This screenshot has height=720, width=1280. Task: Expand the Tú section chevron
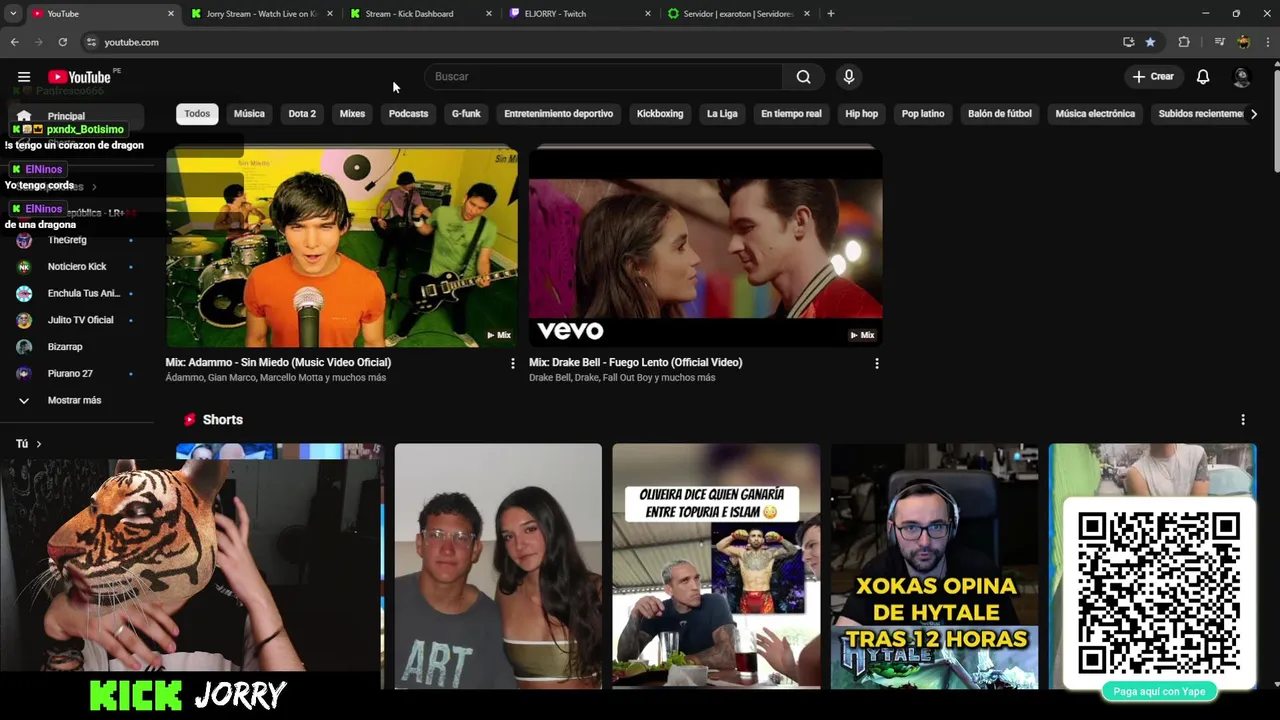click(x=39, y=444)
